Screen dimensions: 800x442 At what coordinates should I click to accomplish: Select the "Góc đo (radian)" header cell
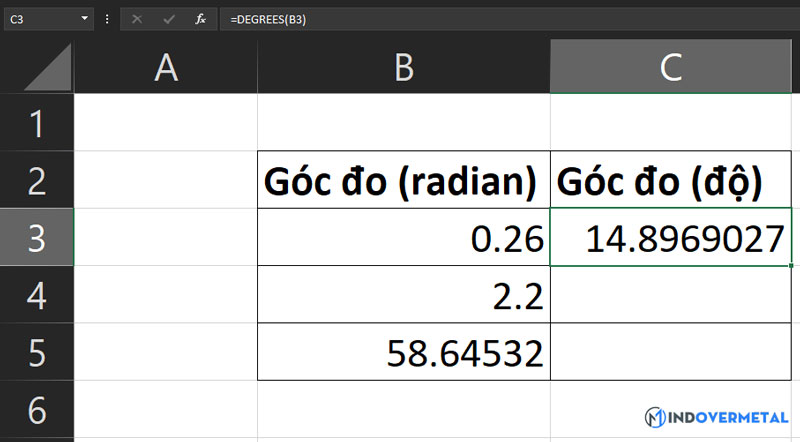[x=404, y=181]
